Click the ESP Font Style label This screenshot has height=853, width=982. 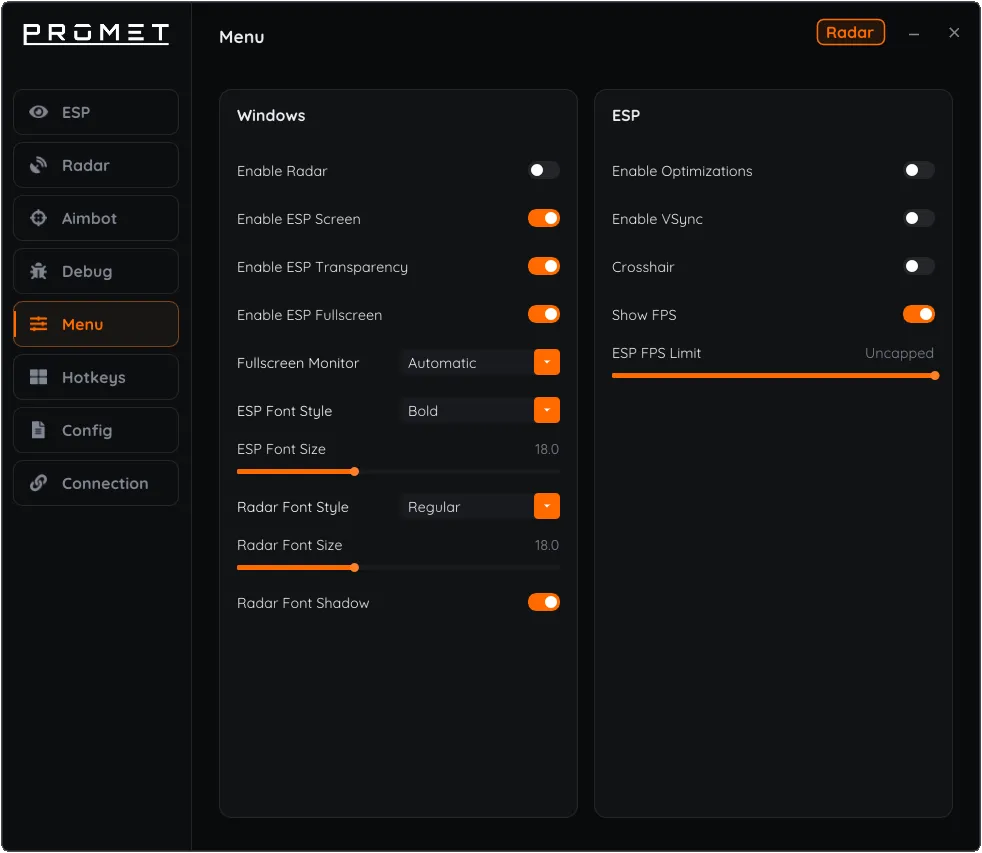284,411
